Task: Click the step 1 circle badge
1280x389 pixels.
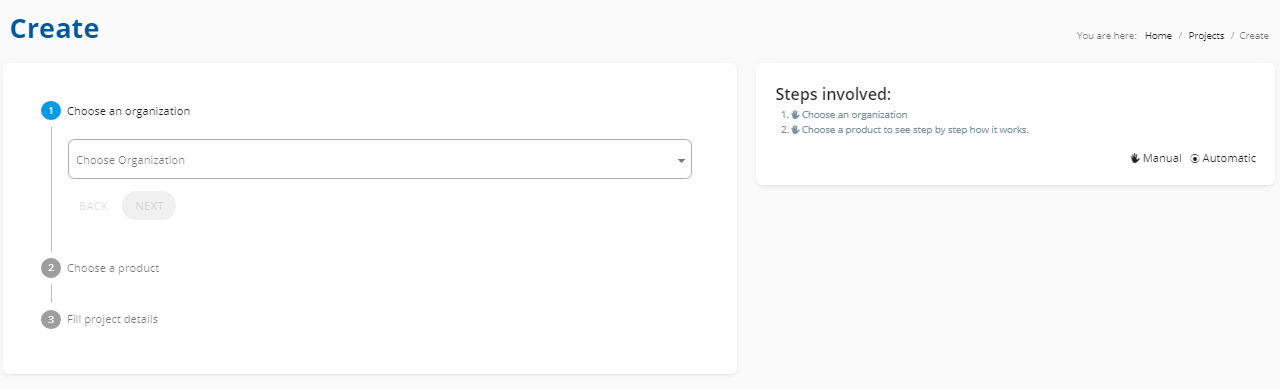Action: point(51,111)
